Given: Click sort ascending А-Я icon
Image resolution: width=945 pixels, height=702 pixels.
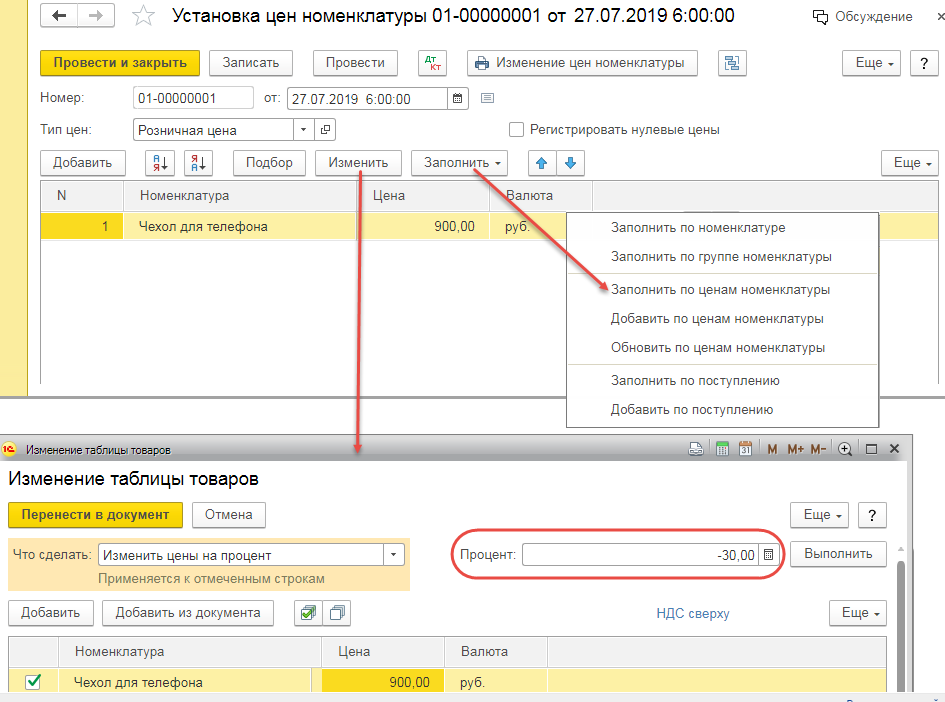Looking at the screenshot, I should (160, 163).
